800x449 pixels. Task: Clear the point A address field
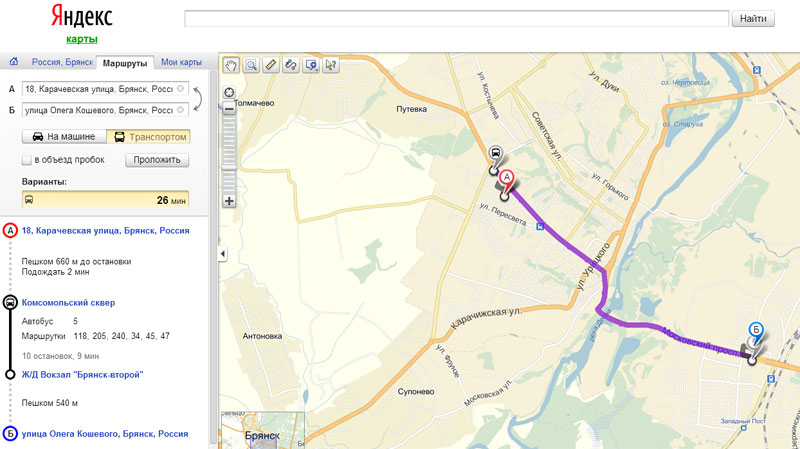180,88
